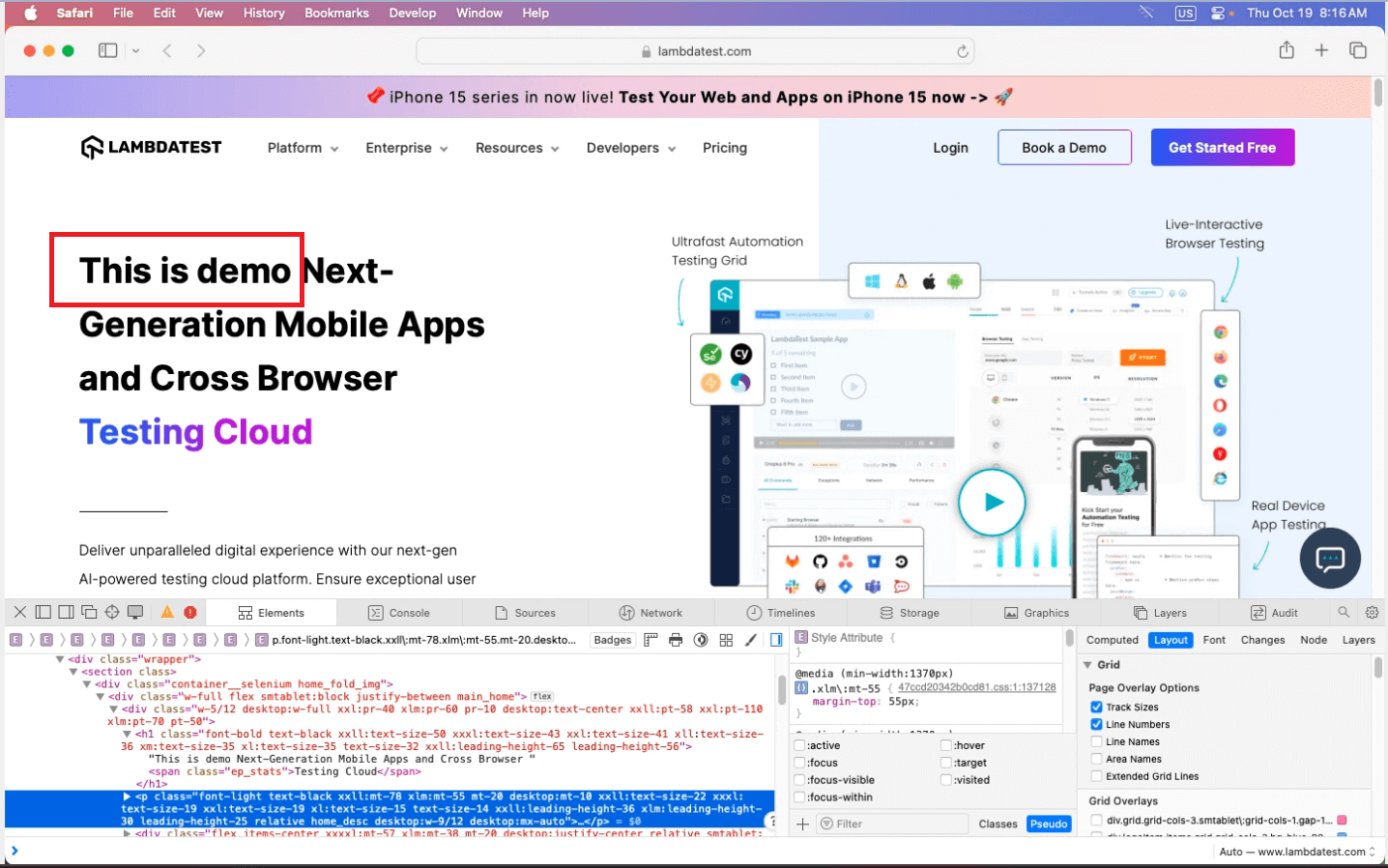Dock Web Inspector to the right side

(x=66, y=612)
